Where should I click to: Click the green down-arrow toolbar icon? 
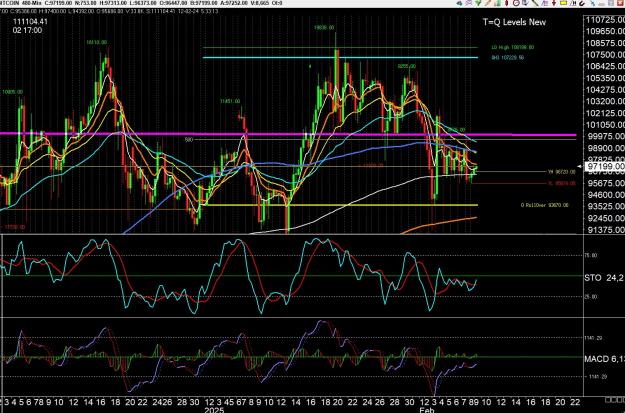click(478, 3)
